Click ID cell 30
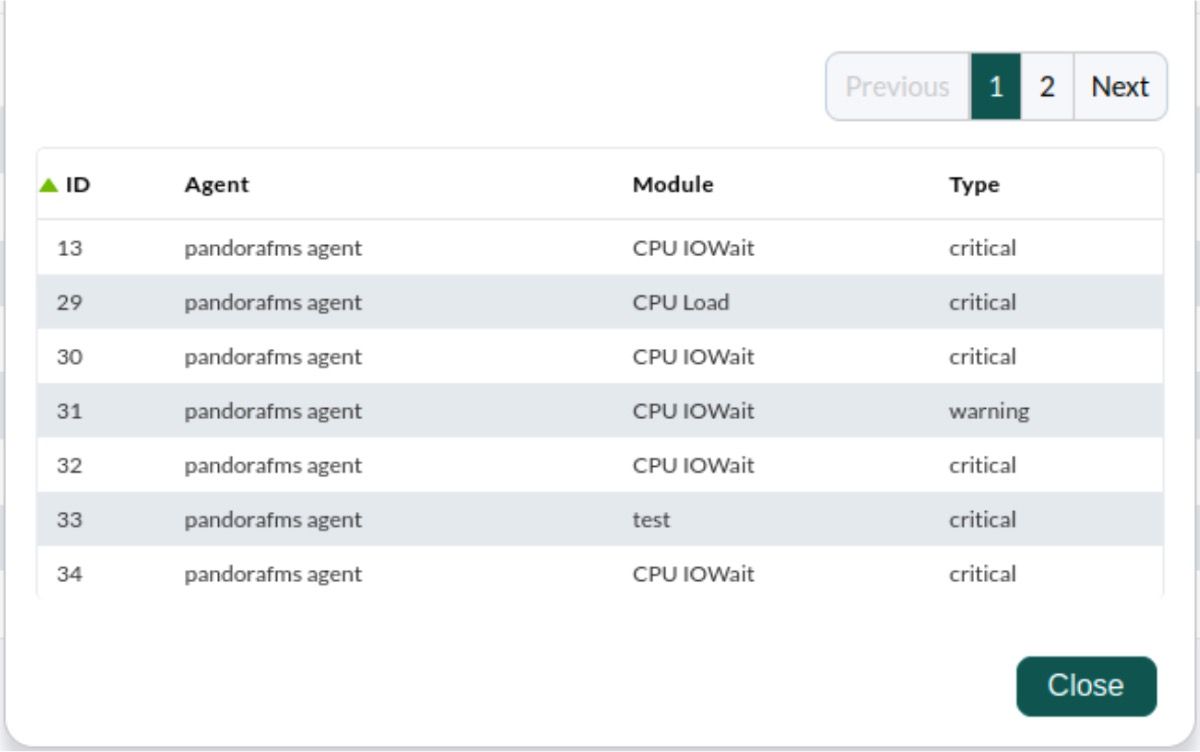The height and width of the screenshot is (752, 1200). [x=69, y=357]
